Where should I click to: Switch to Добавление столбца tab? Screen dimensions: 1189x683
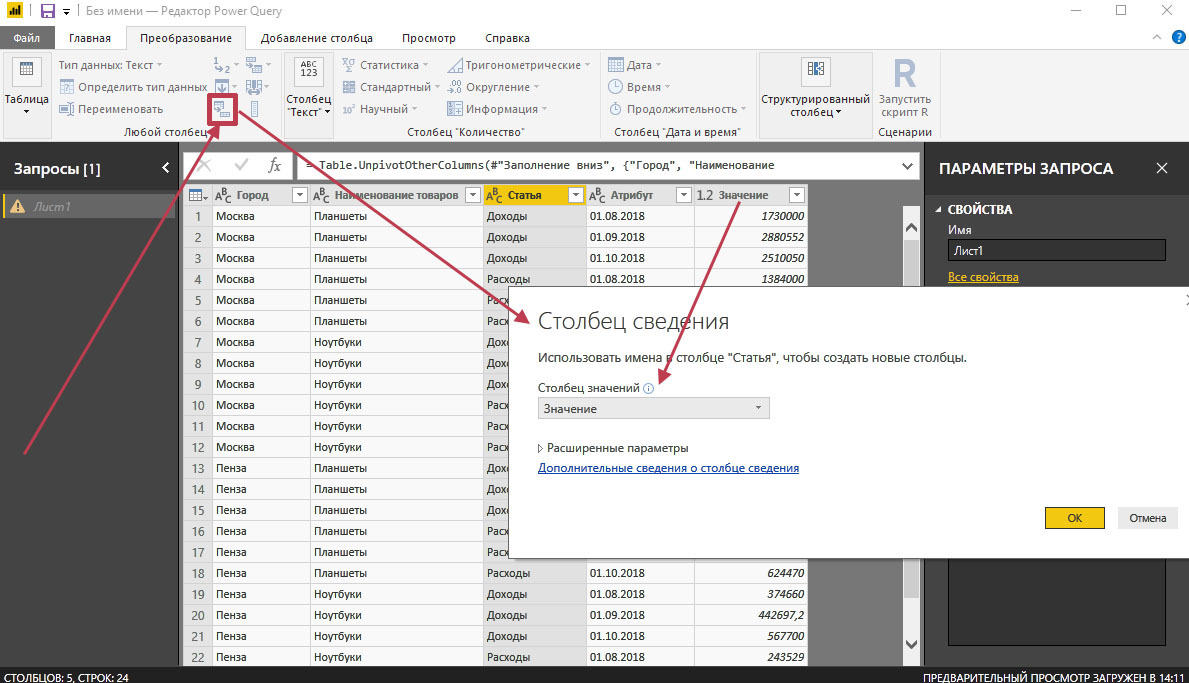pyautogui.click(x=317, y=38)
